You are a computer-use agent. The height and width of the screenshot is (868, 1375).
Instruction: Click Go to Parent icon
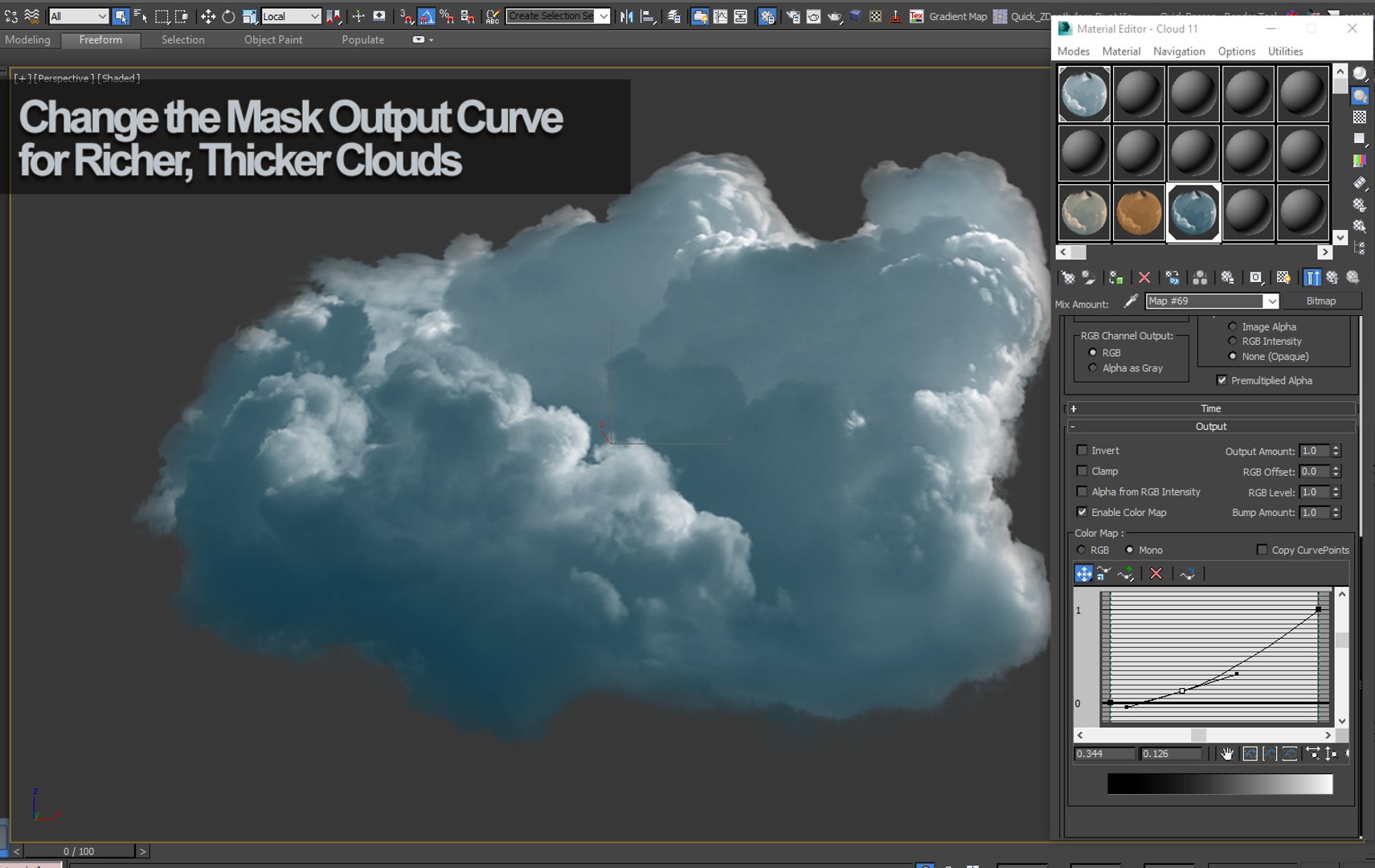pos(1332,277)
